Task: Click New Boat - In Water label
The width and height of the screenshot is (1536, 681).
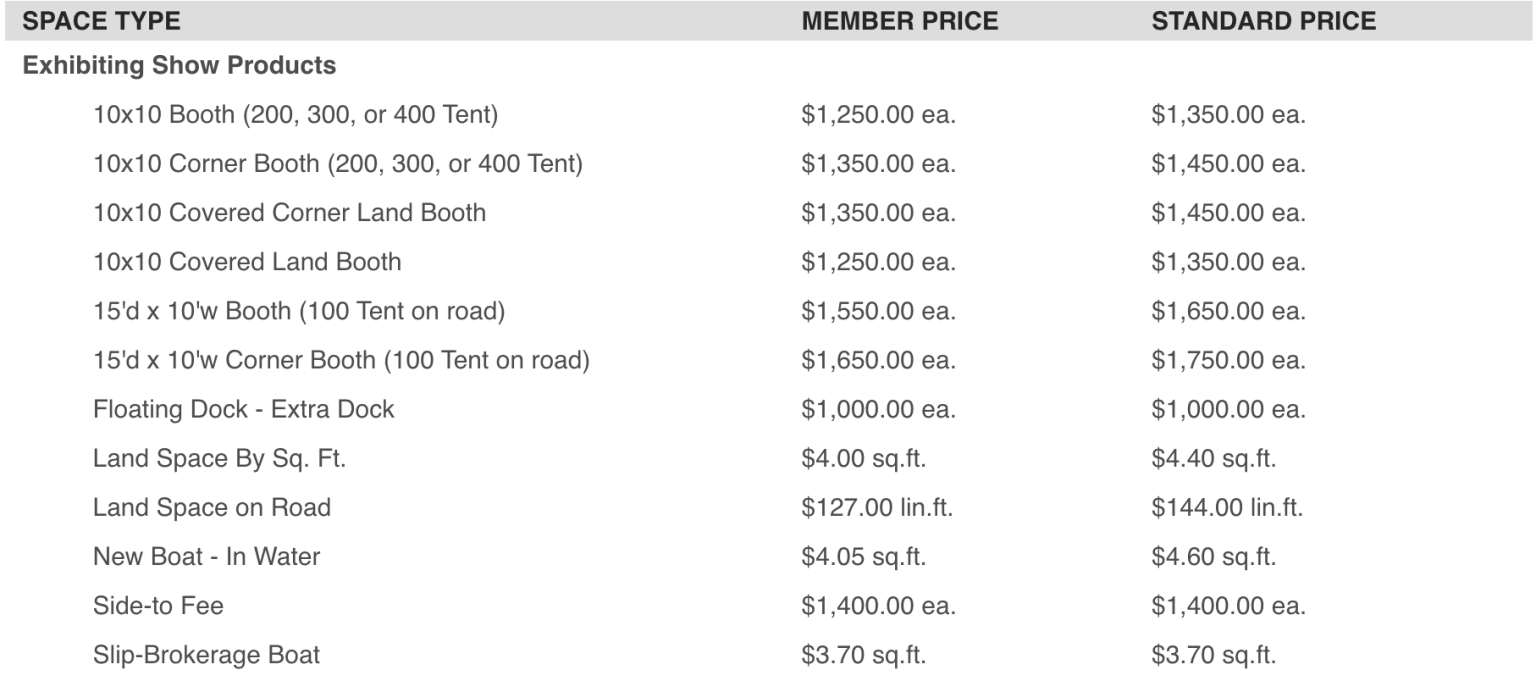Action: coord(207,557)
